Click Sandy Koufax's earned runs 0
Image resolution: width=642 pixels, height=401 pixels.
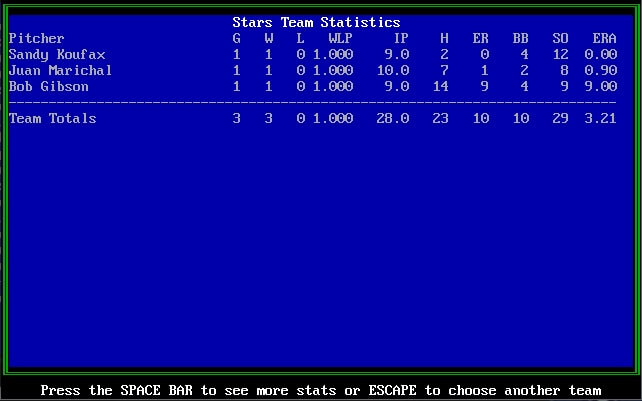tap(485, 54)
